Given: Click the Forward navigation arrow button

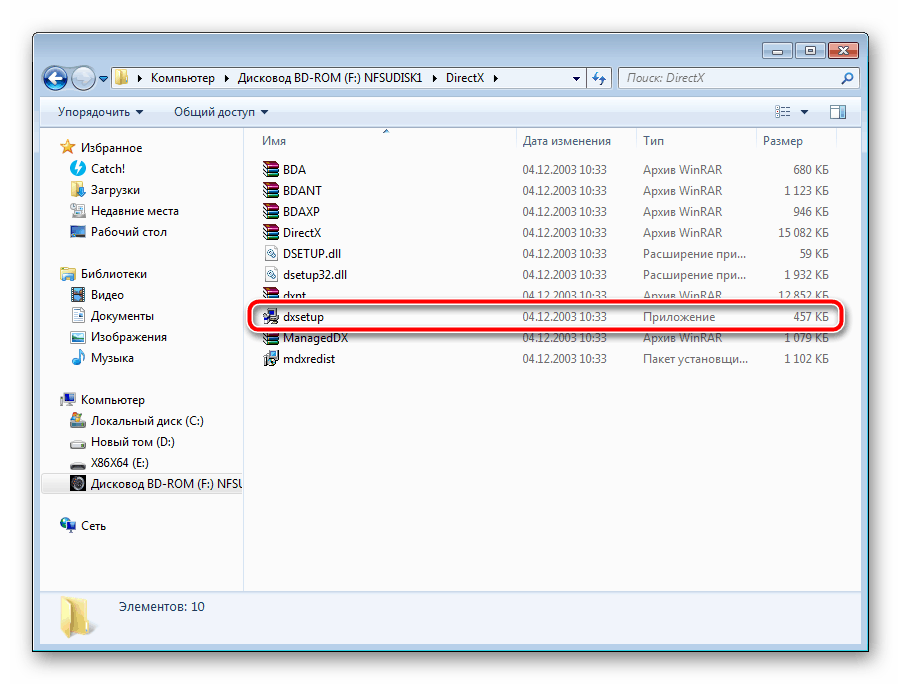Looking at the screenshot, I should point(83,78).
